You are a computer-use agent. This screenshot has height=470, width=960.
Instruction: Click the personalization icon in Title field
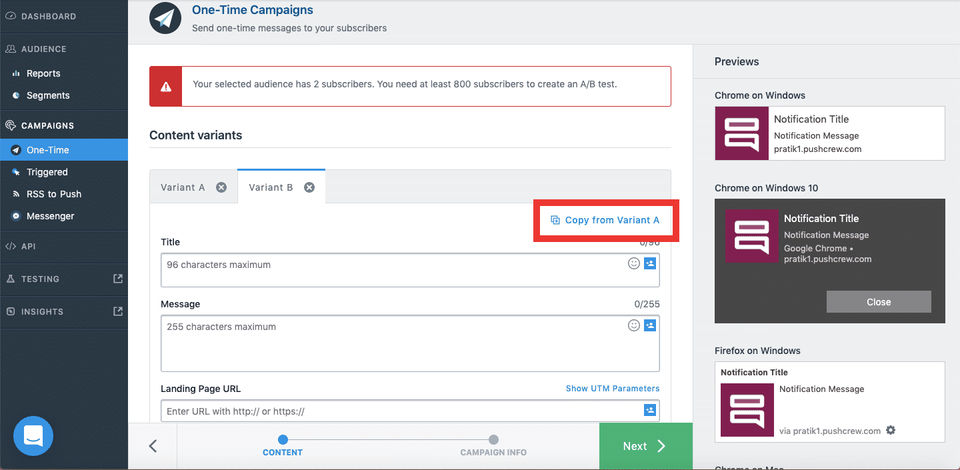[x=650, y=264]
